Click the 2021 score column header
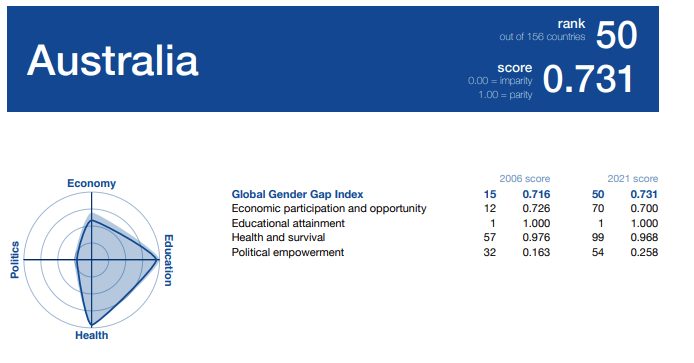 point(632,178)
